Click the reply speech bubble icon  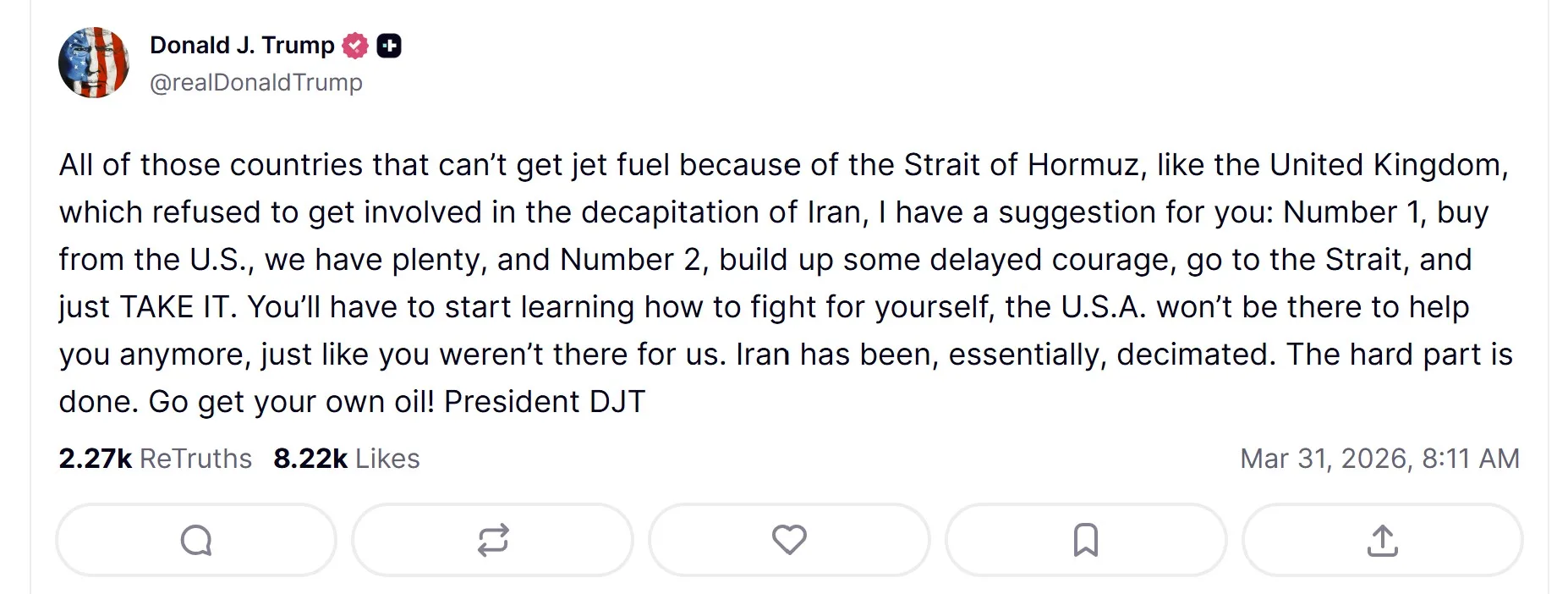click(196, 540)
